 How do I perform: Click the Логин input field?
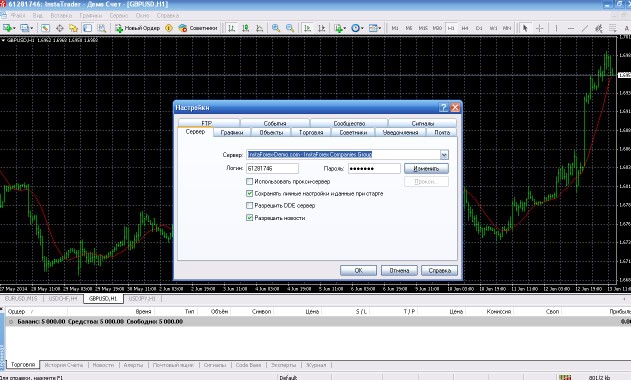pos(272,168)
